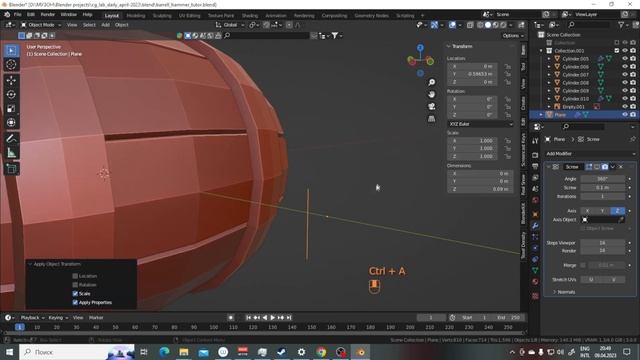Switch to the Modeling workspace tab
640x360 pixels.
[136, 16]
